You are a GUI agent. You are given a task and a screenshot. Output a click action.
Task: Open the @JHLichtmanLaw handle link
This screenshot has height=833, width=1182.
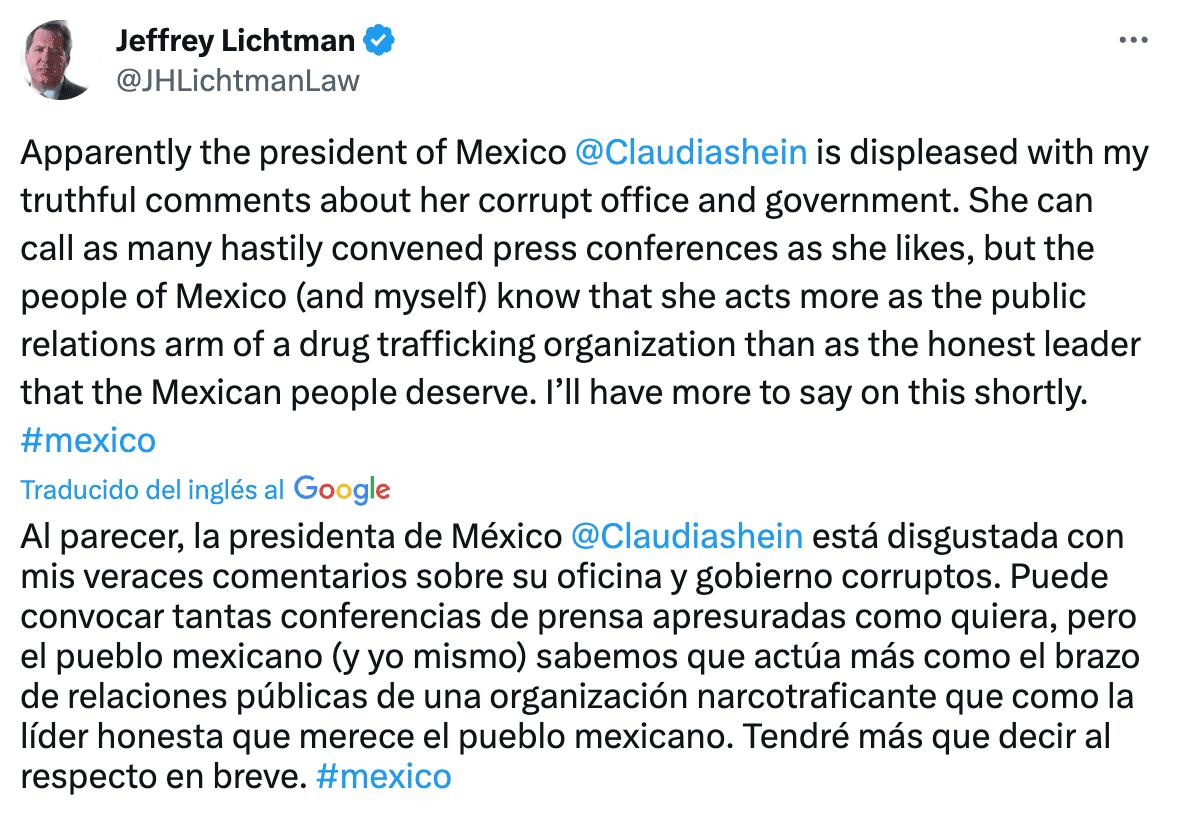[238, 80]
